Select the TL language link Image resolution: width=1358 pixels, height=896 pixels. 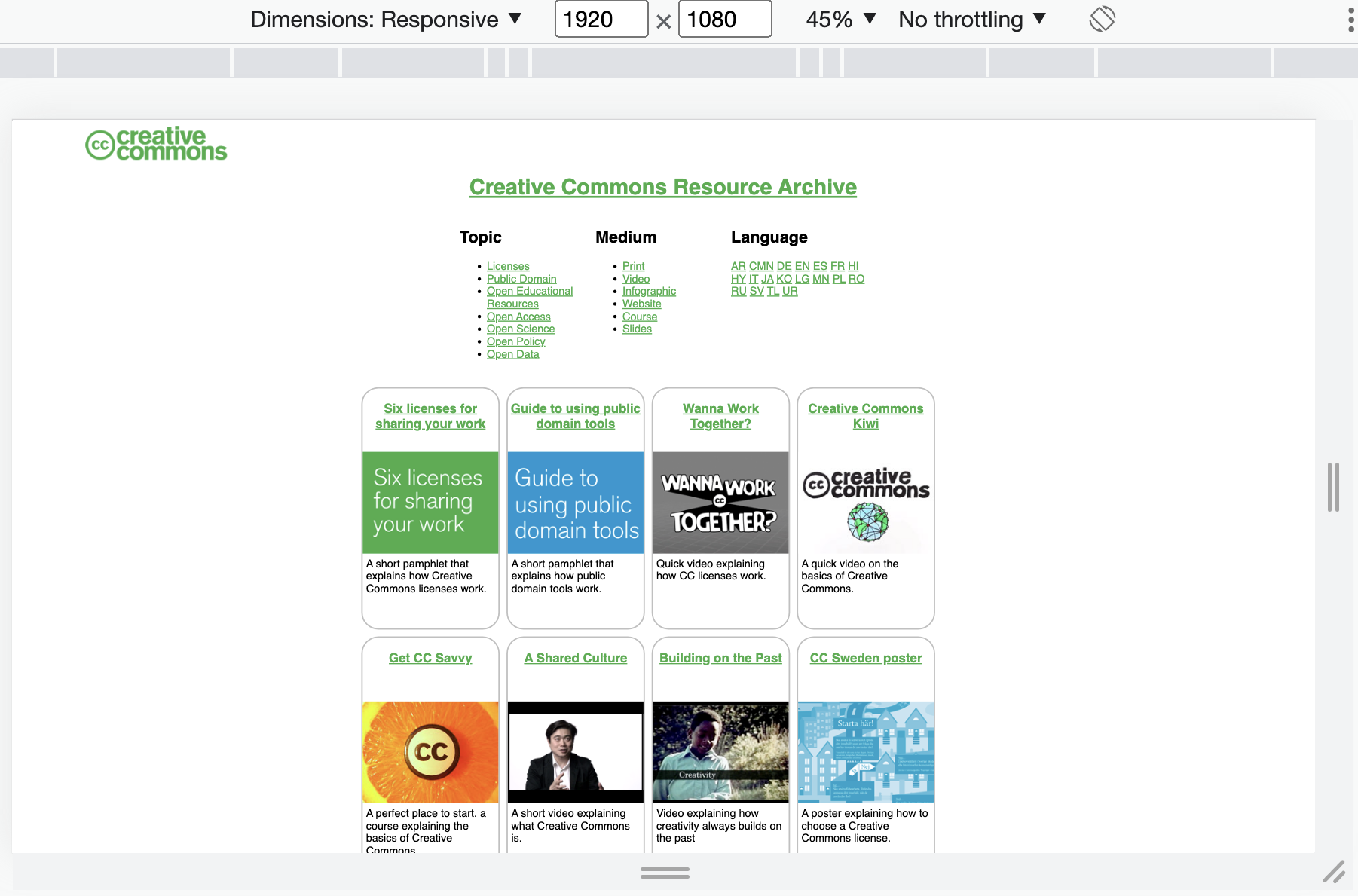click(773, 291)
